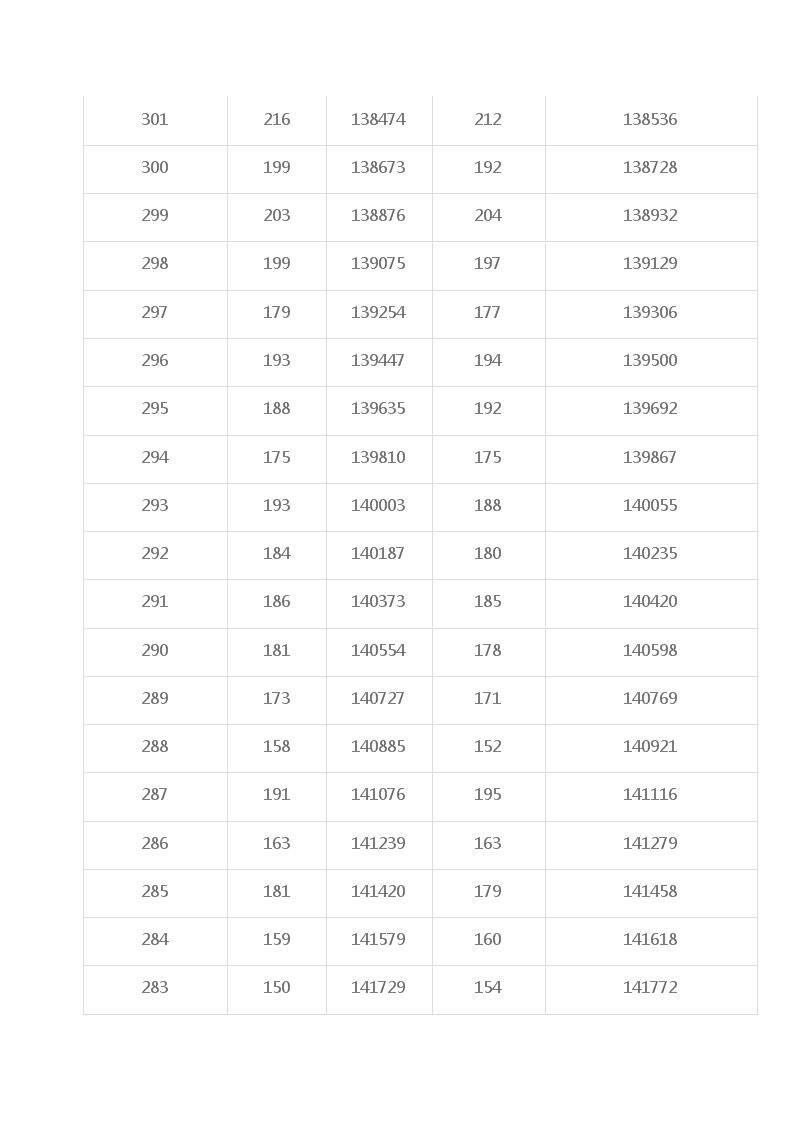794x1123 pixels.
Task: Click the cell containing 140003
Action: [x=379, y=506]
